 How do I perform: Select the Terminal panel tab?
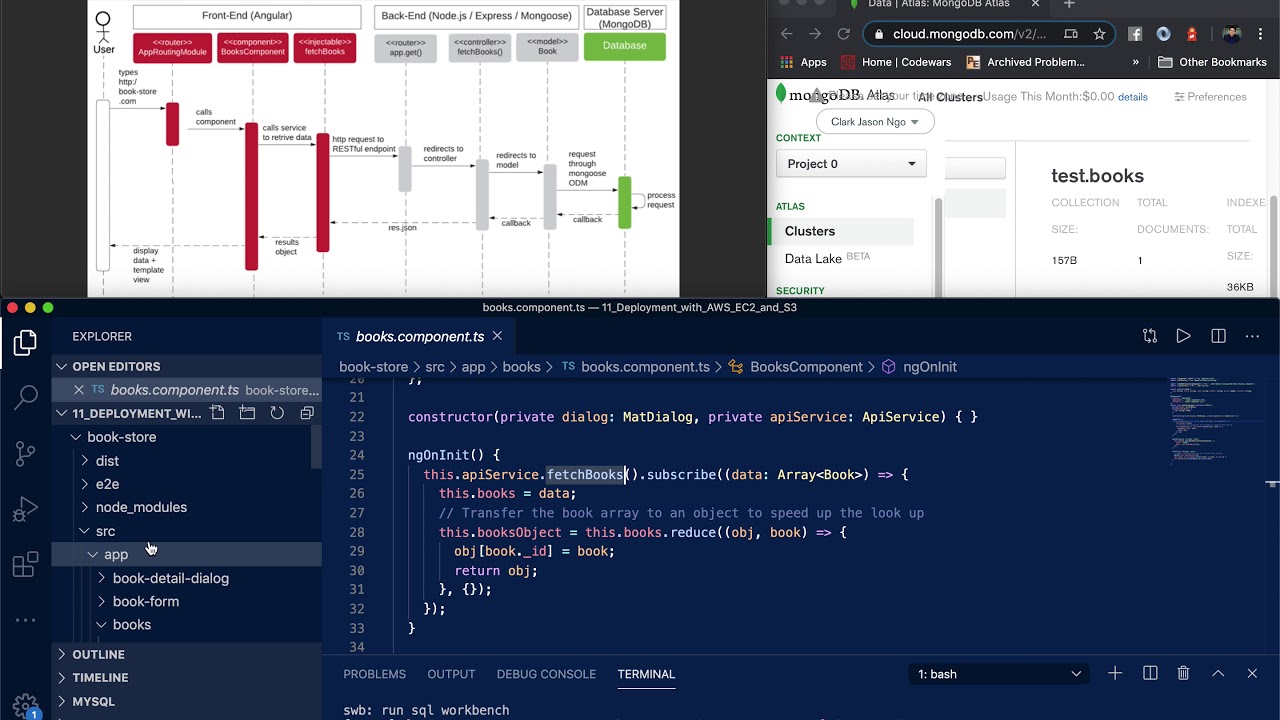646,674
